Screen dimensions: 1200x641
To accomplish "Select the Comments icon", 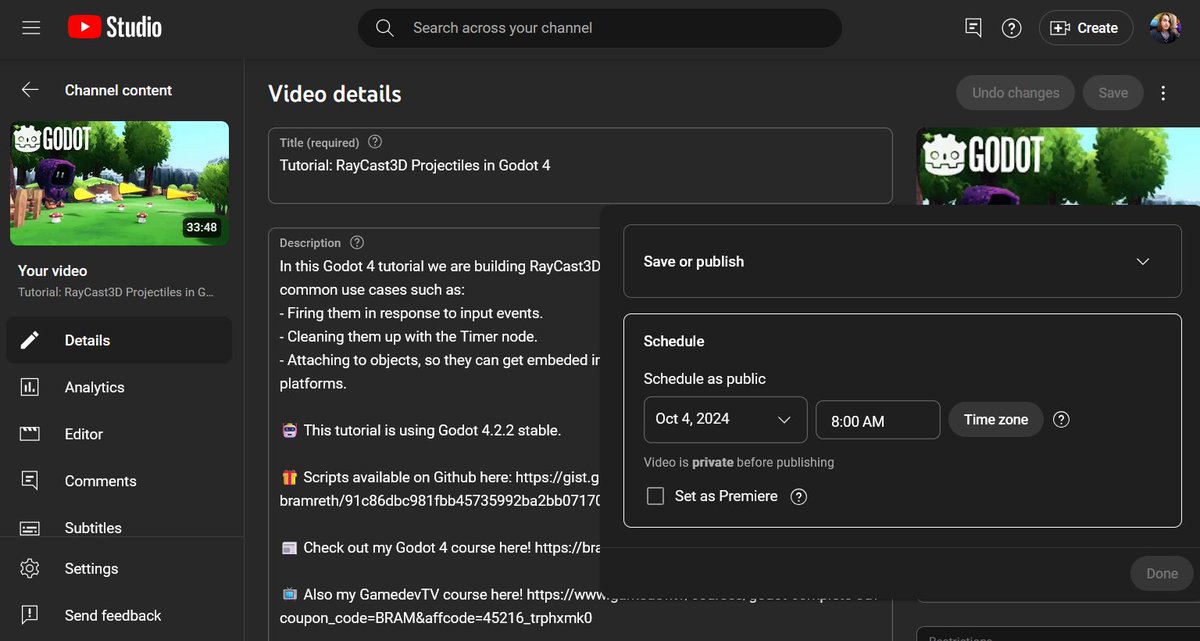I will (x=30, y=481).
